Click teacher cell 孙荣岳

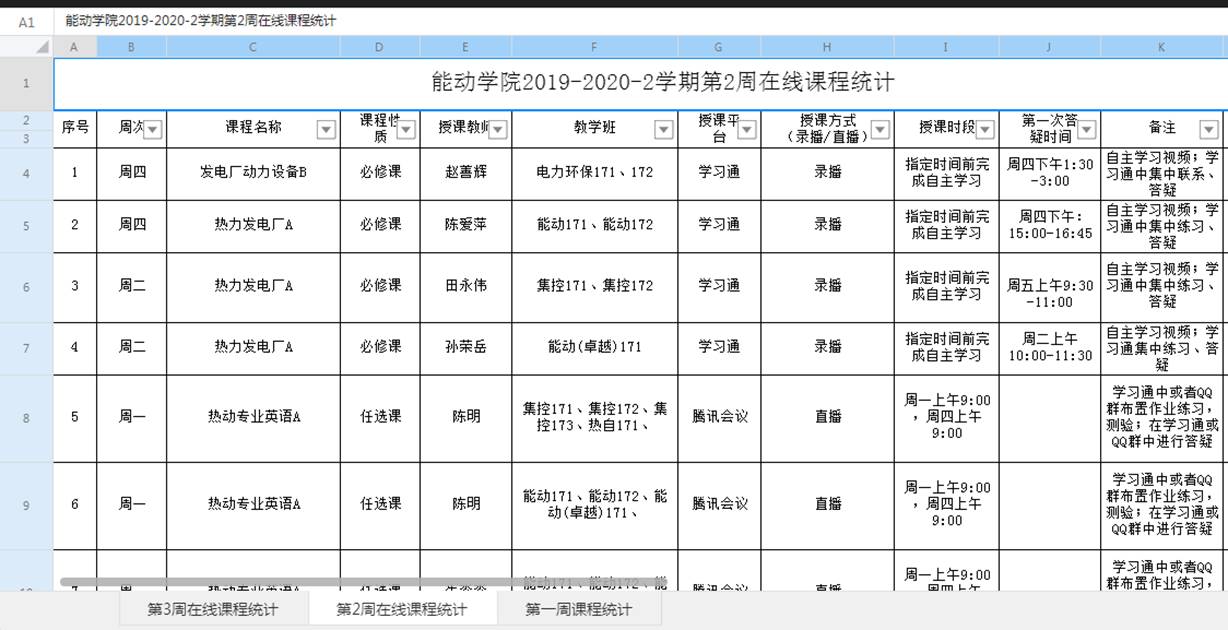466,347
